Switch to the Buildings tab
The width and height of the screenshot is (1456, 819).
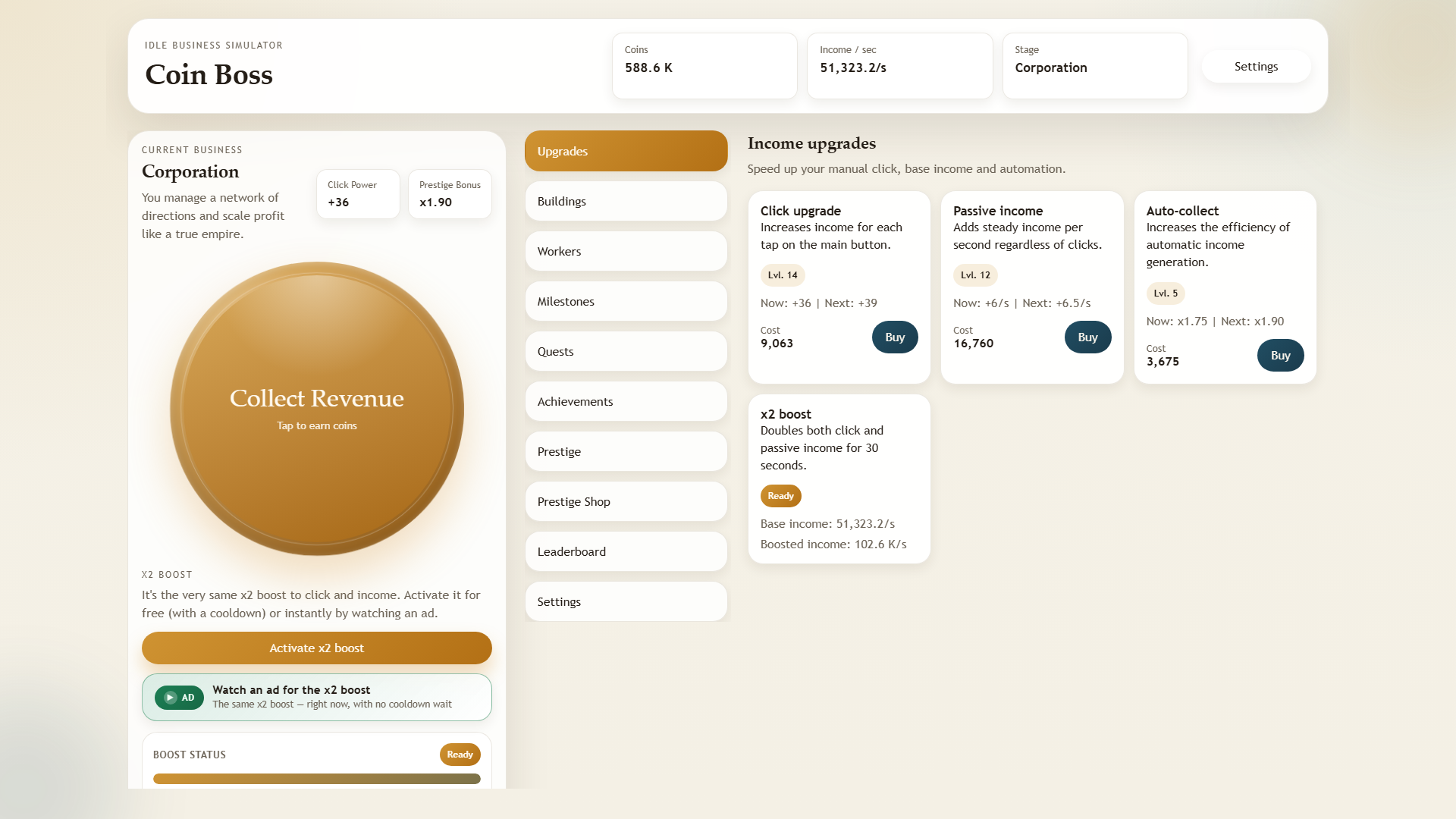[626, 201]
